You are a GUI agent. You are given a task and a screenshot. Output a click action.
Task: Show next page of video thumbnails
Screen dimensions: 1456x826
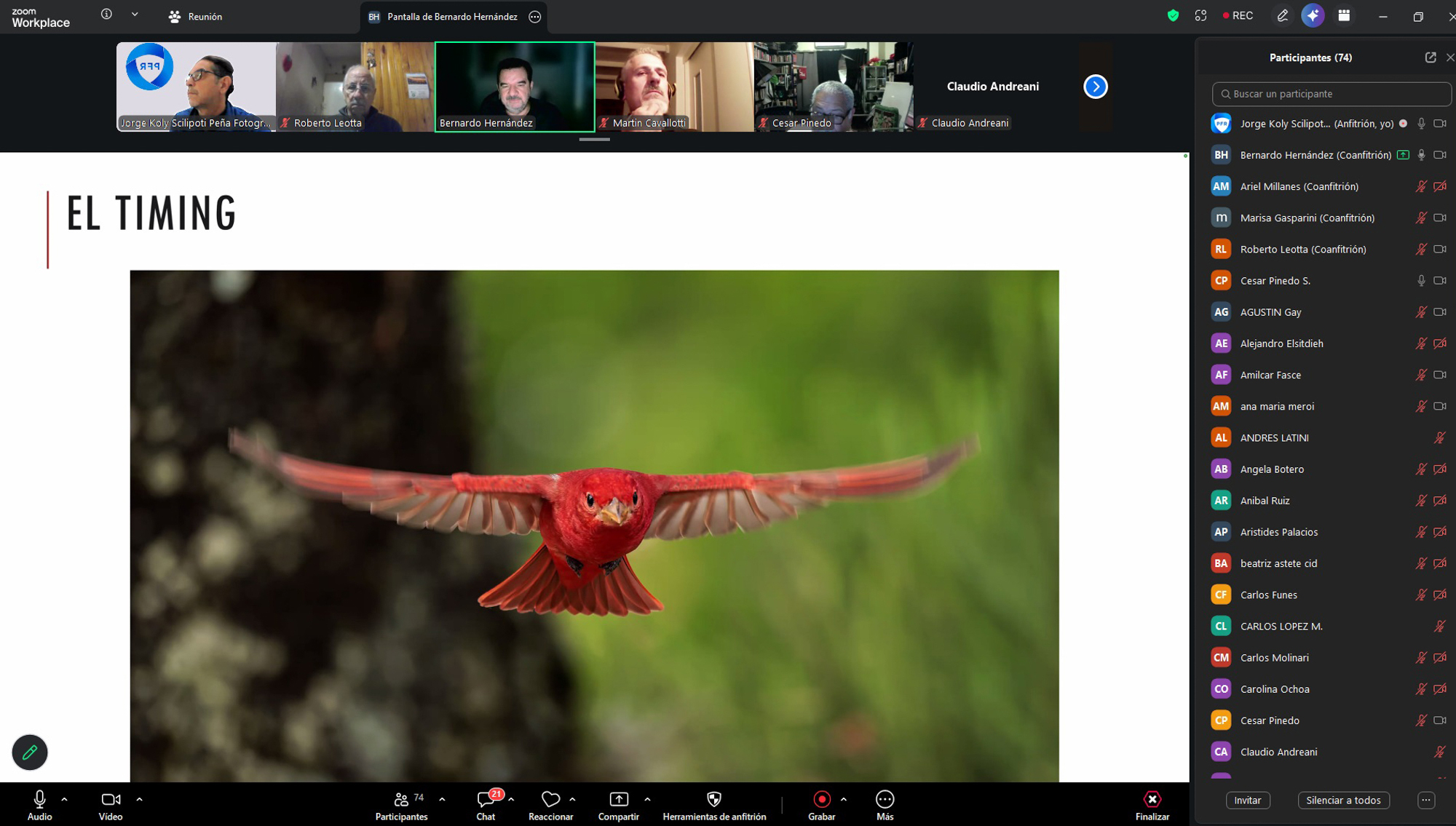click(x=1095, y=87)
